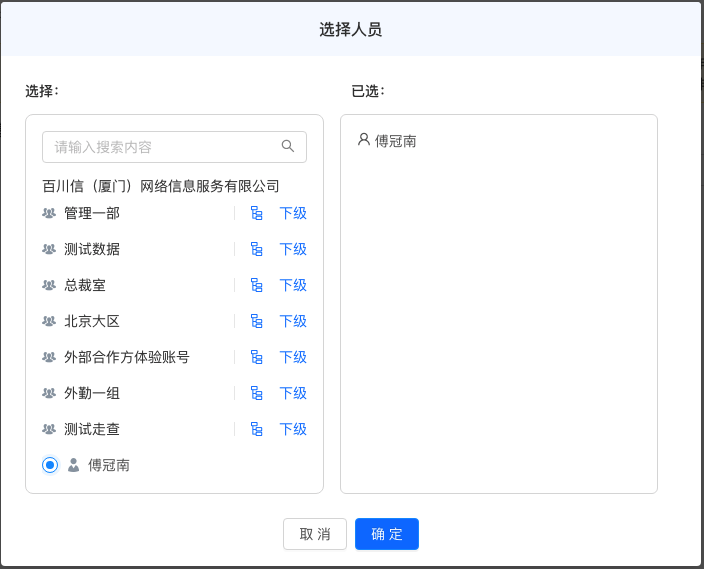This screenshot has width=704, height=569.
Task: Select the 北京大区 department name
Action: click(92, 321)
